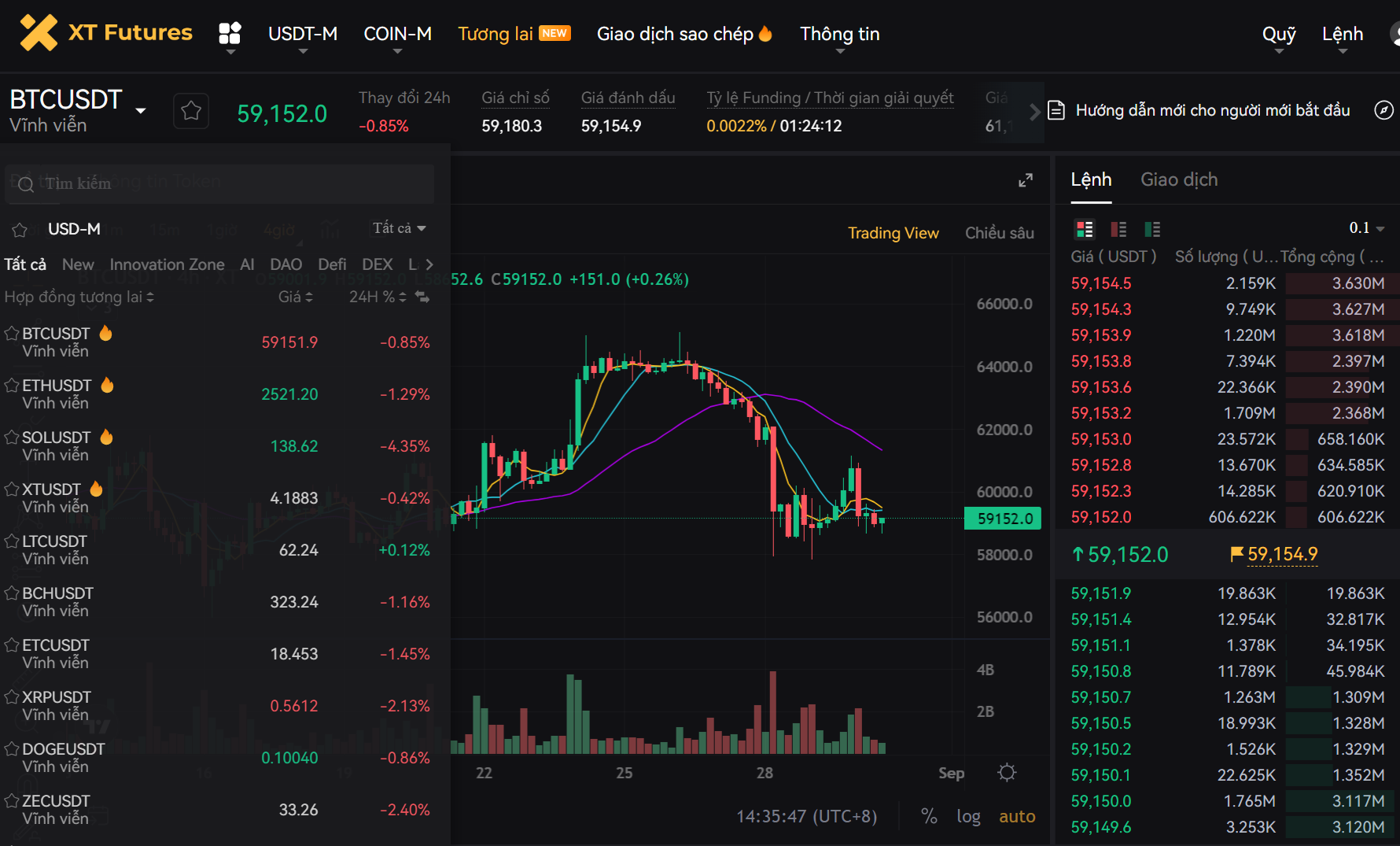Open Giao dịch sao chép copy trading
Viewport: 1400px width, 846px height.
tap(675, 34)
